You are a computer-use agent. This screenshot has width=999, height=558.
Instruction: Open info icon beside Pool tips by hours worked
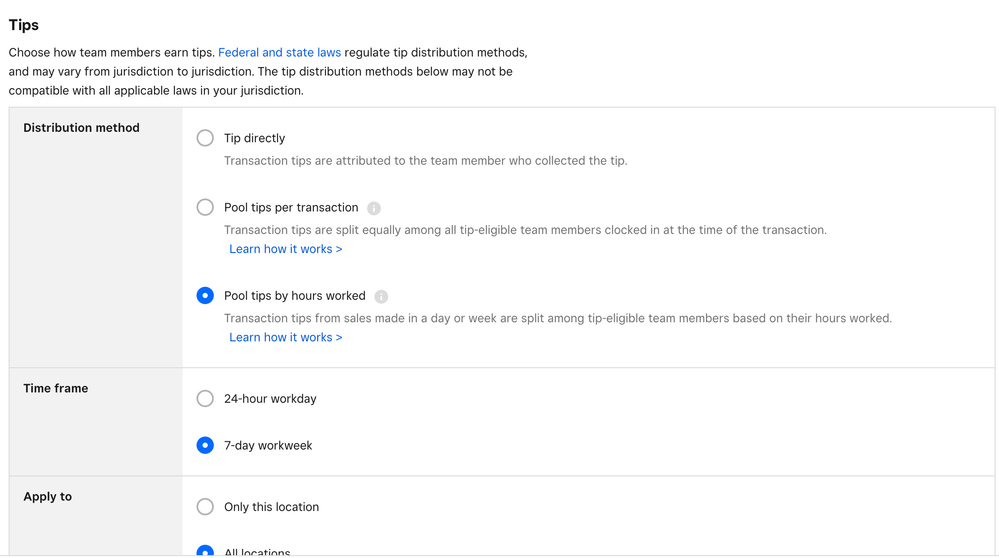(381, 296)
